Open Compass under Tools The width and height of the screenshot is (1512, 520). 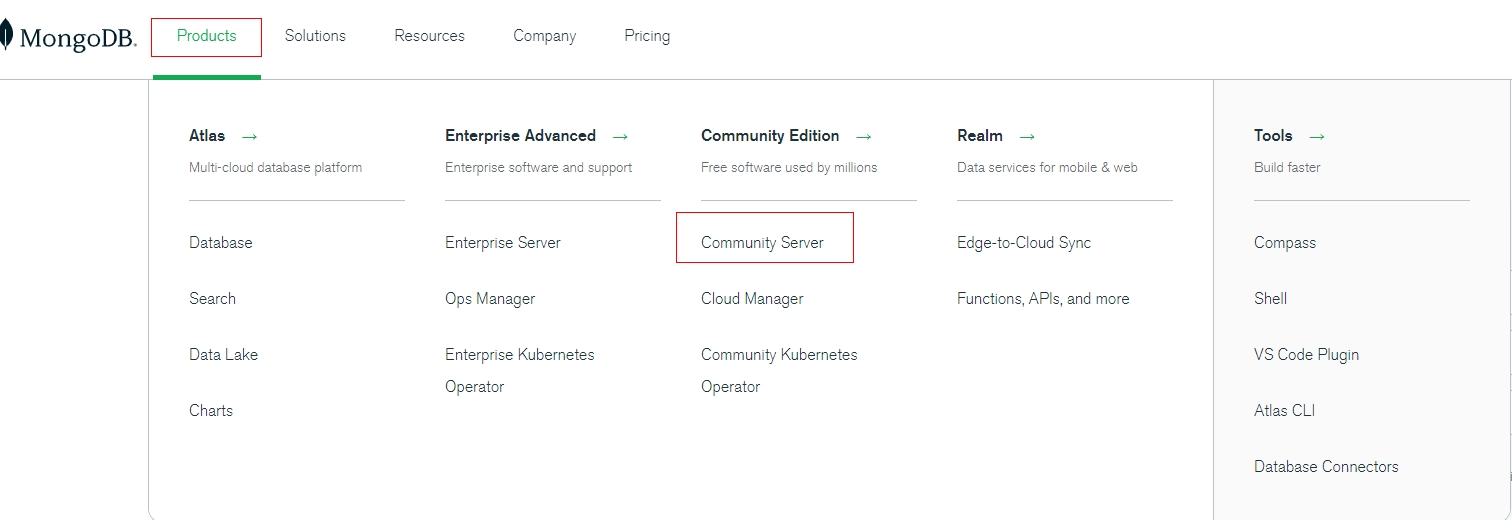[1285, 243]
